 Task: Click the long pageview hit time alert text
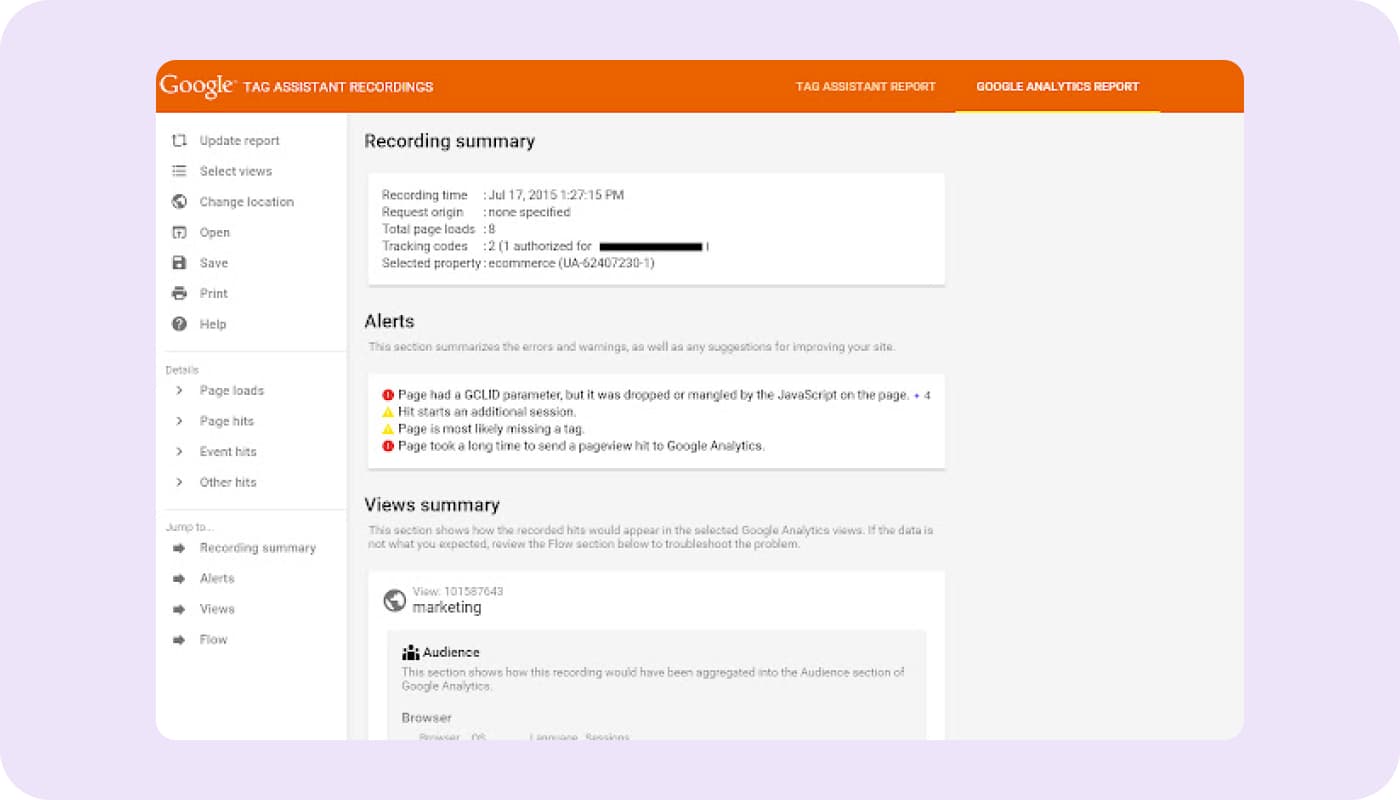click(x=581, y=446)
